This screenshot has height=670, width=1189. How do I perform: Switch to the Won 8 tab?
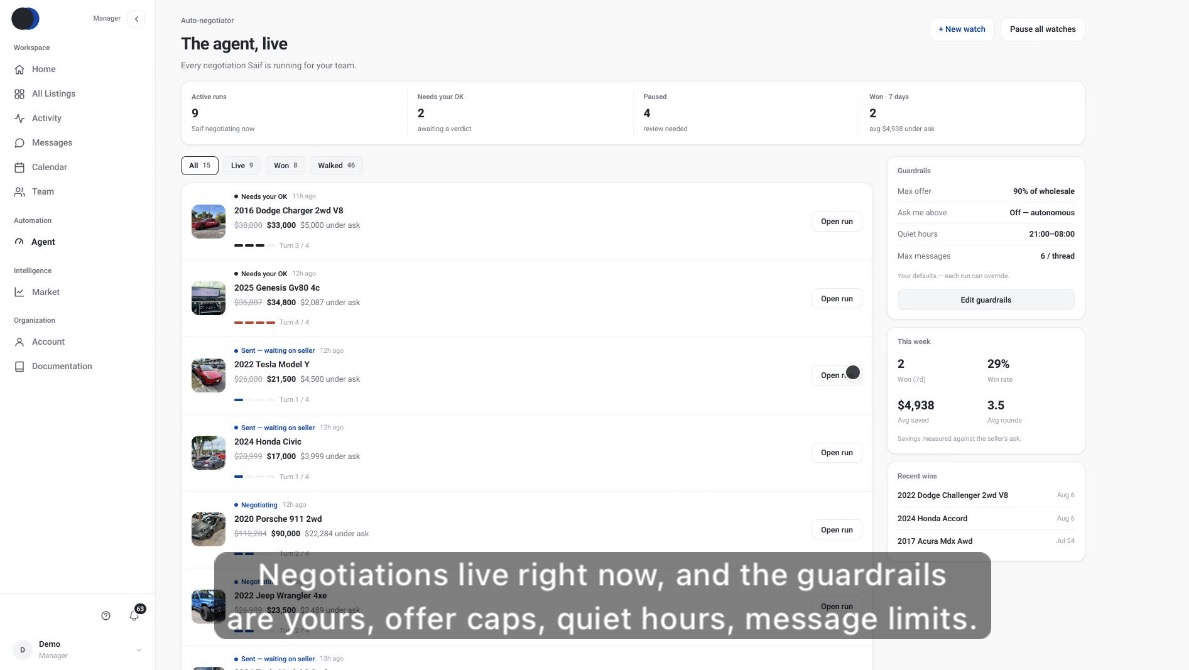coord(285,165)
